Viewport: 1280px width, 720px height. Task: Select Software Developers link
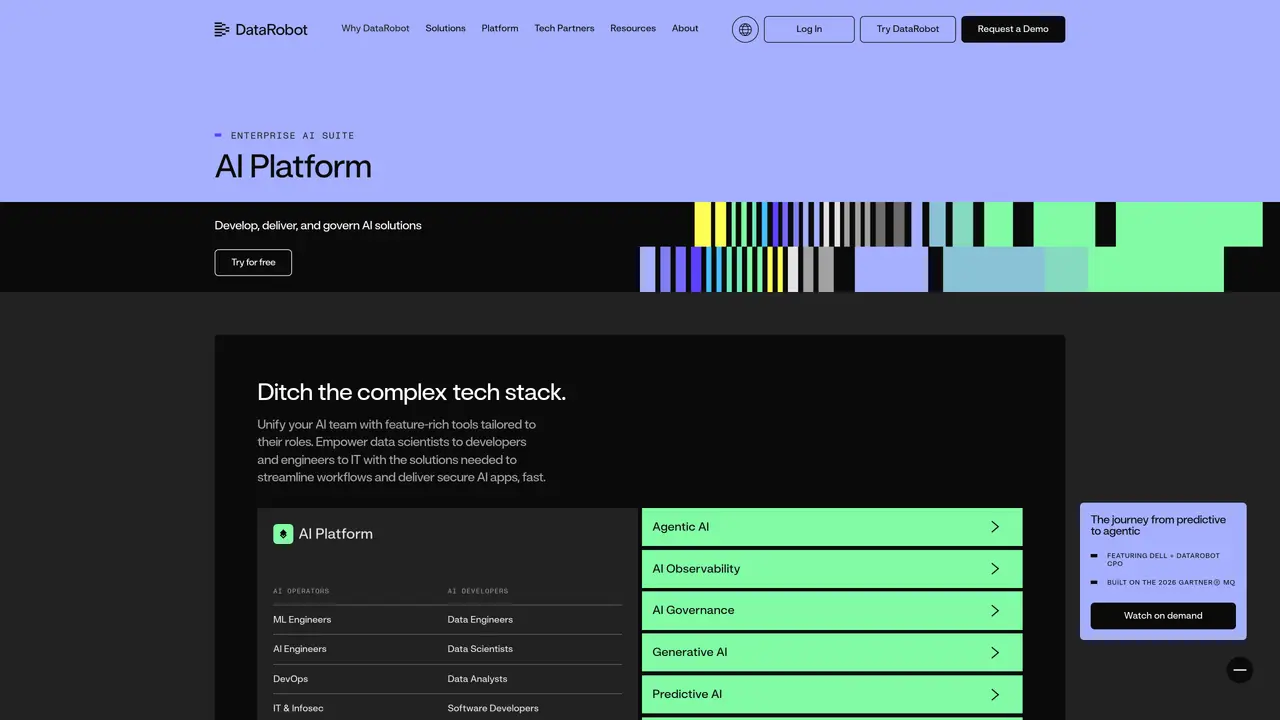493,708
